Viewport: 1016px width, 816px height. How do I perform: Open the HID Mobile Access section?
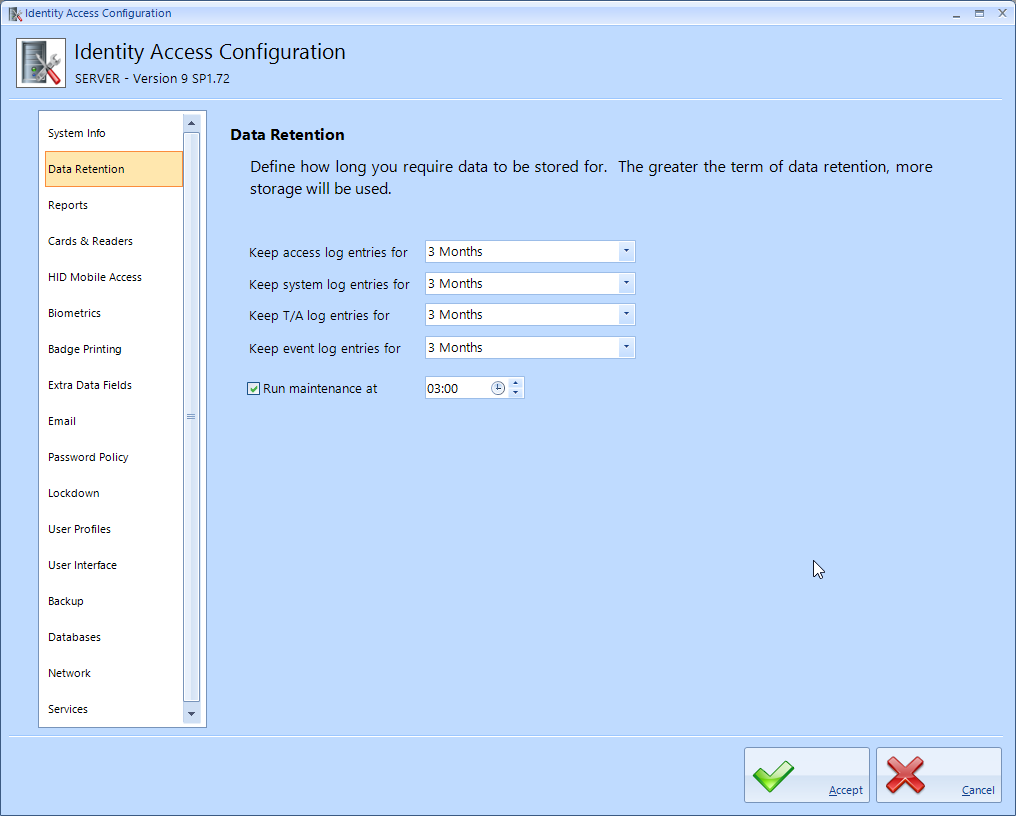tap(113, 277)
